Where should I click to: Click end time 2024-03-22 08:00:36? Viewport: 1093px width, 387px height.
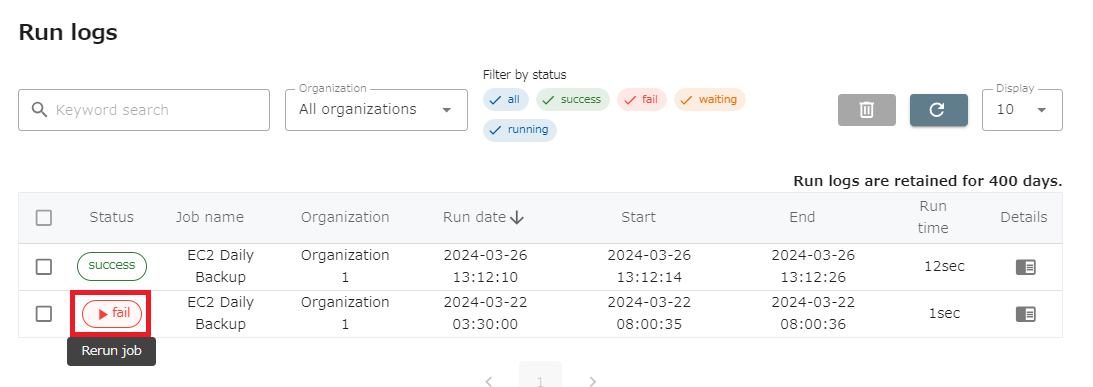tap(813, 314)
